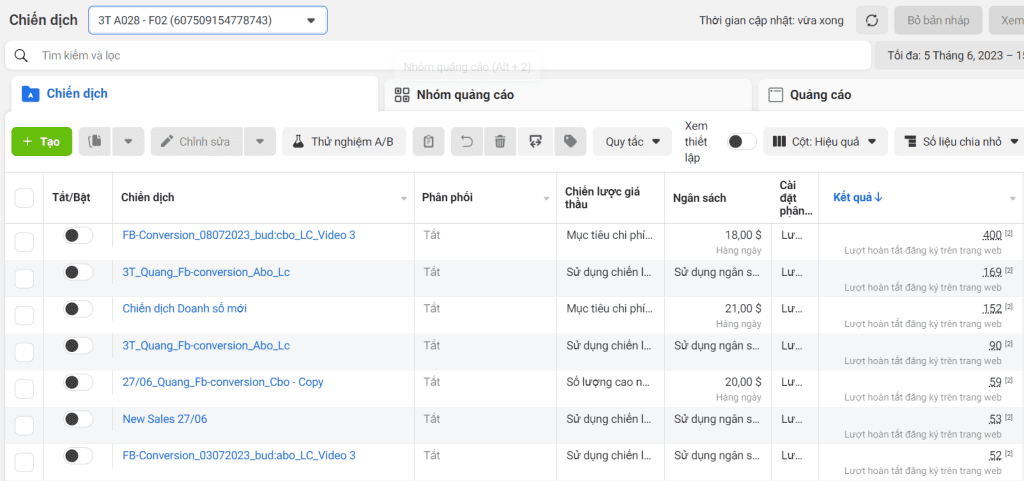The height and width of the screenshot is (481, 1024).
Task: Click the Tìm kiếm và lọc search field
Action: (438, 55)
